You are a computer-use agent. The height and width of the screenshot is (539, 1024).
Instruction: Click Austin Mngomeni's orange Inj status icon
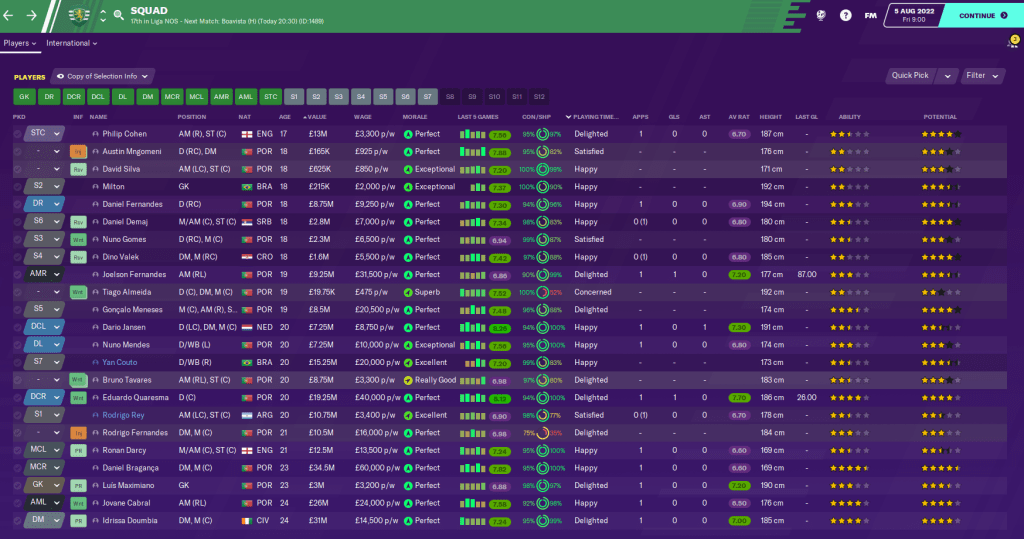[78, 151]
